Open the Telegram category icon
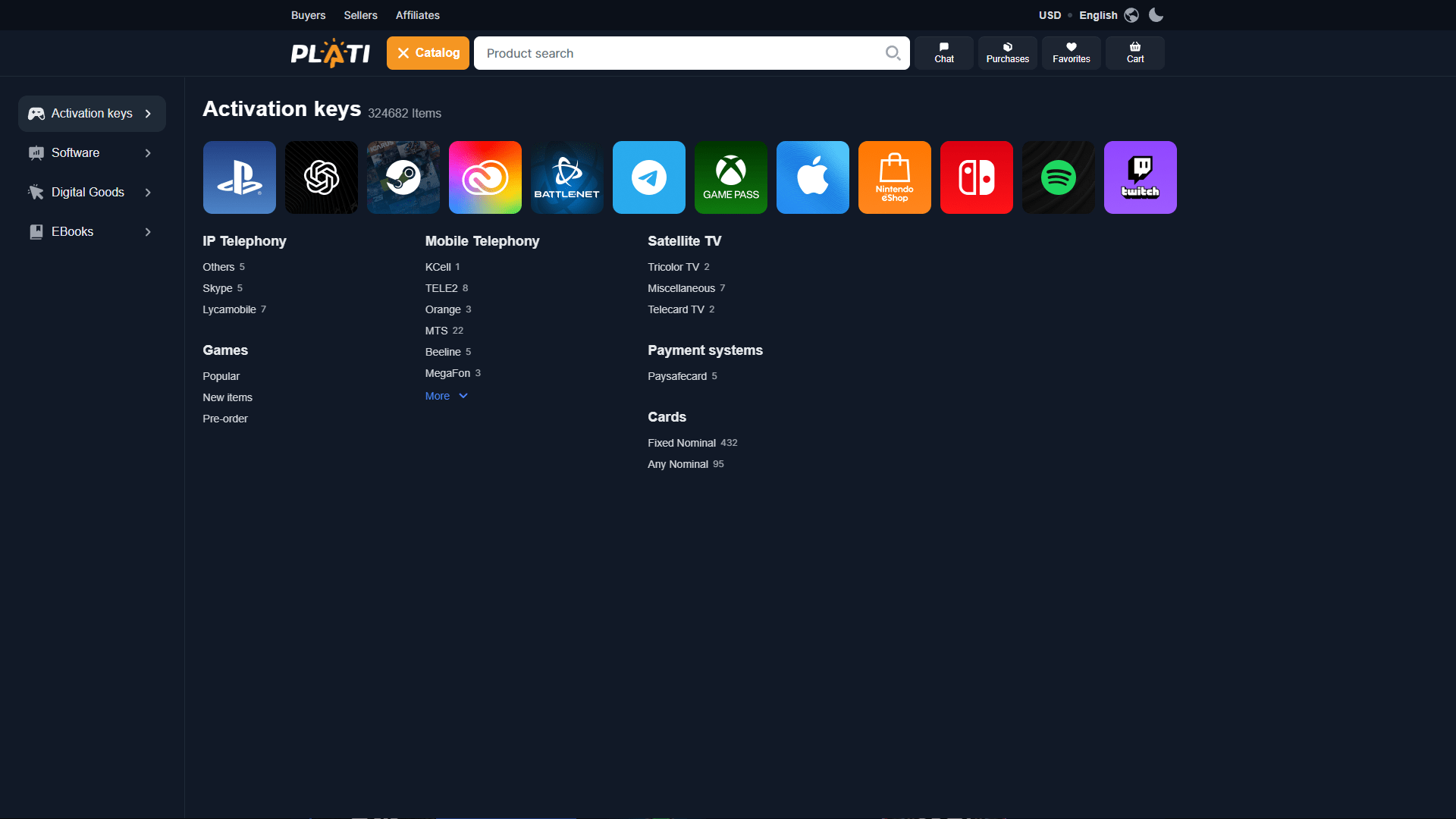The height and width of the screenshot is (819, 1456). click(648, 177)
